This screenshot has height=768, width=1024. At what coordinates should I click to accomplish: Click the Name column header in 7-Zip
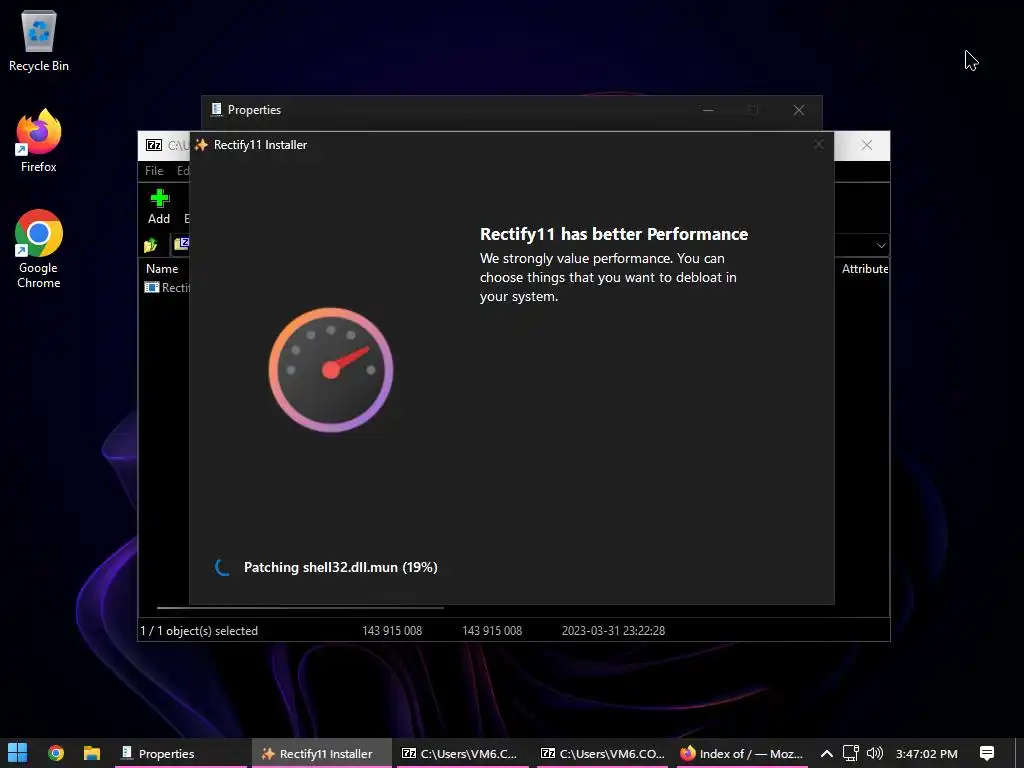162,268
